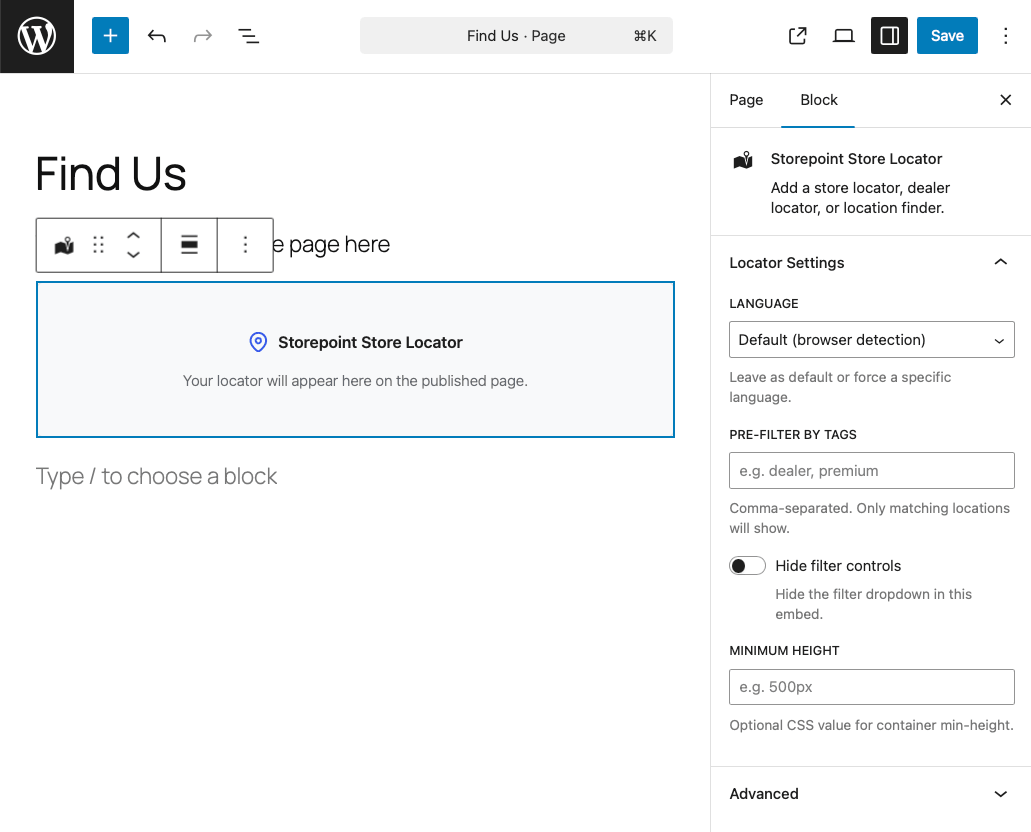Click the Save button
The height and width of the screenshot is (832, 1031).
coord(947,35)
